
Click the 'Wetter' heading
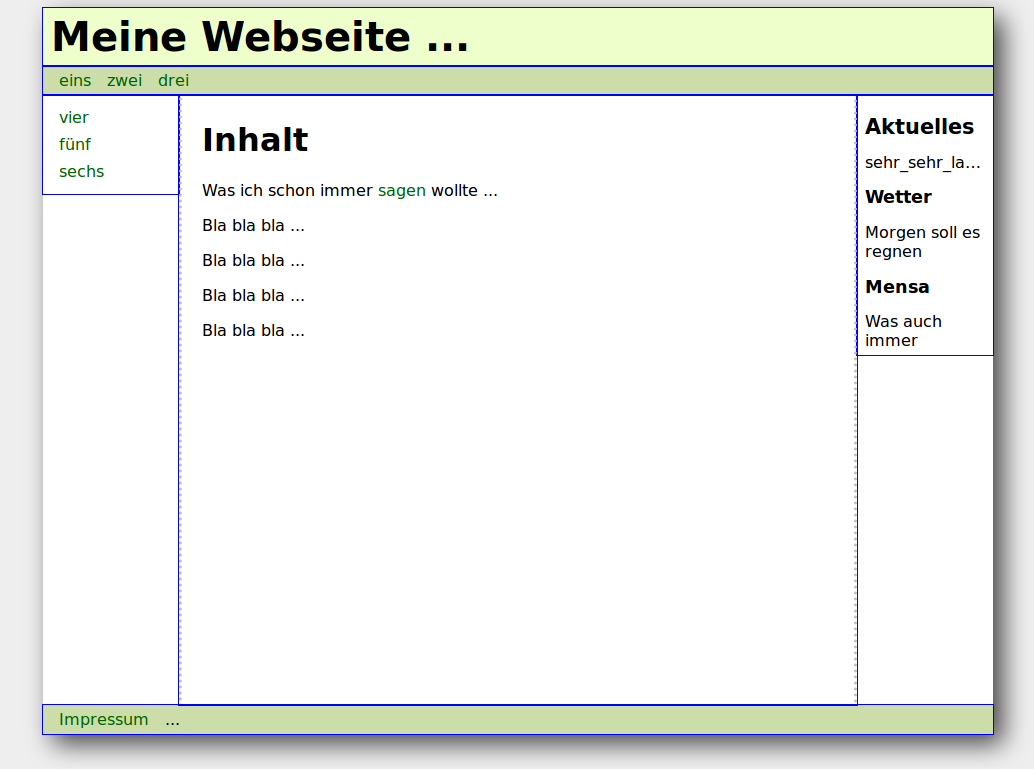898,197
